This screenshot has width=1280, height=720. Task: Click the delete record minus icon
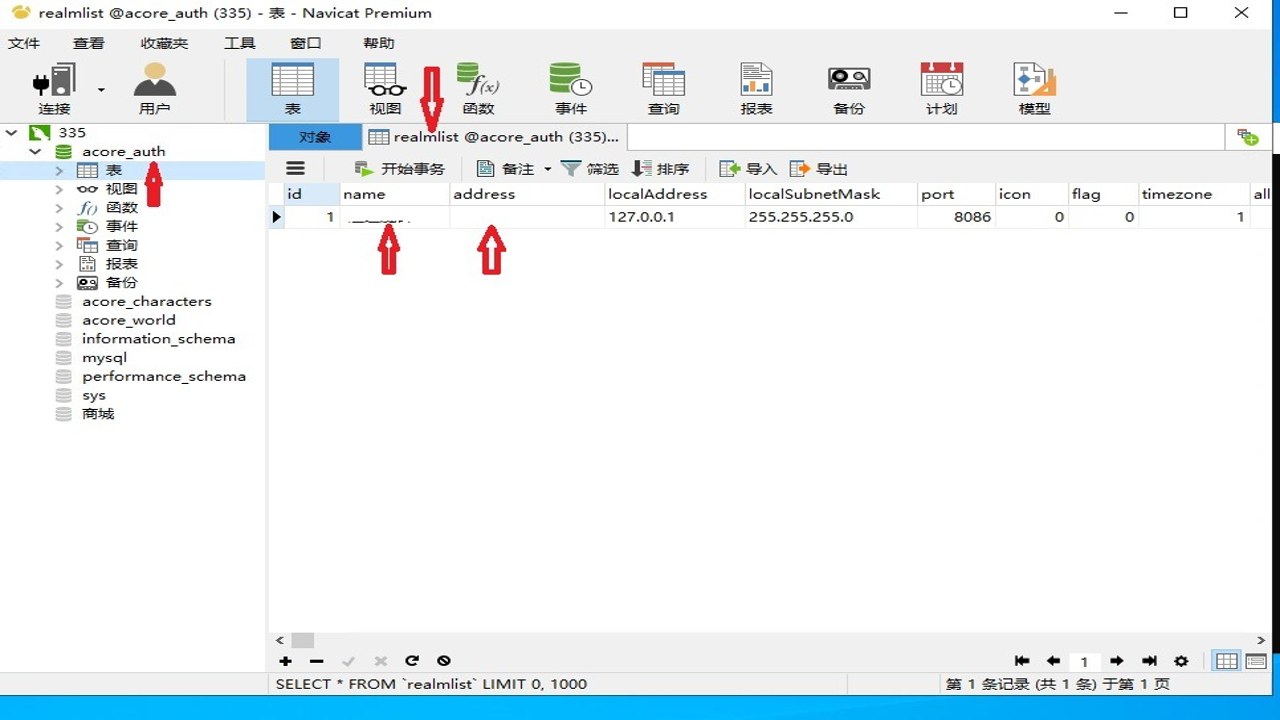(x=317, y=661)
